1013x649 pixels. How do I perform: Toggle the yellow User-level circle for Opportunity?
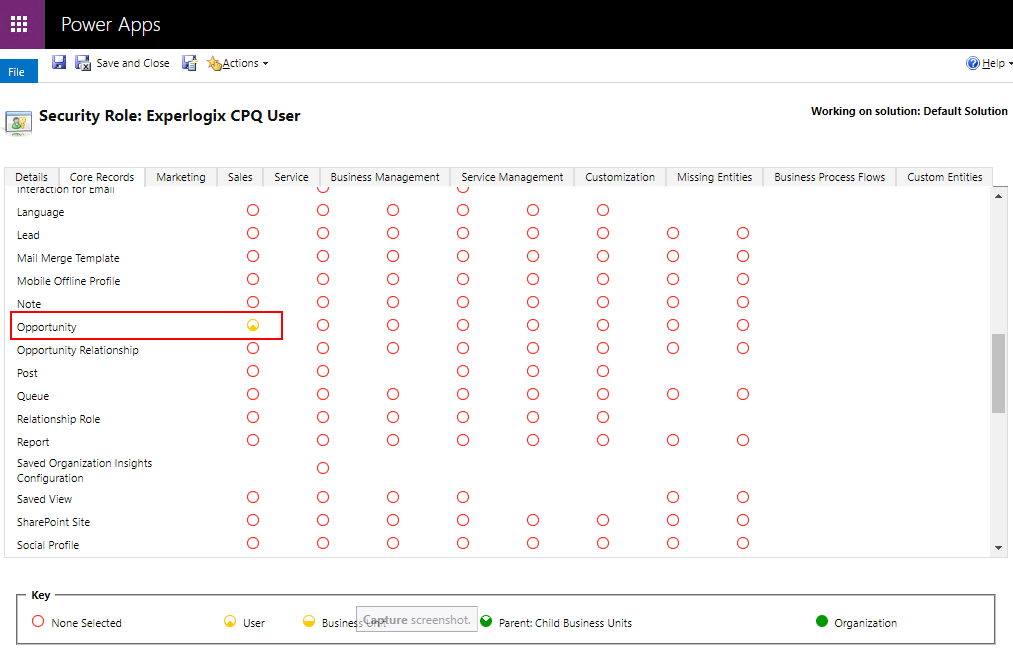[x=253, y=325]
